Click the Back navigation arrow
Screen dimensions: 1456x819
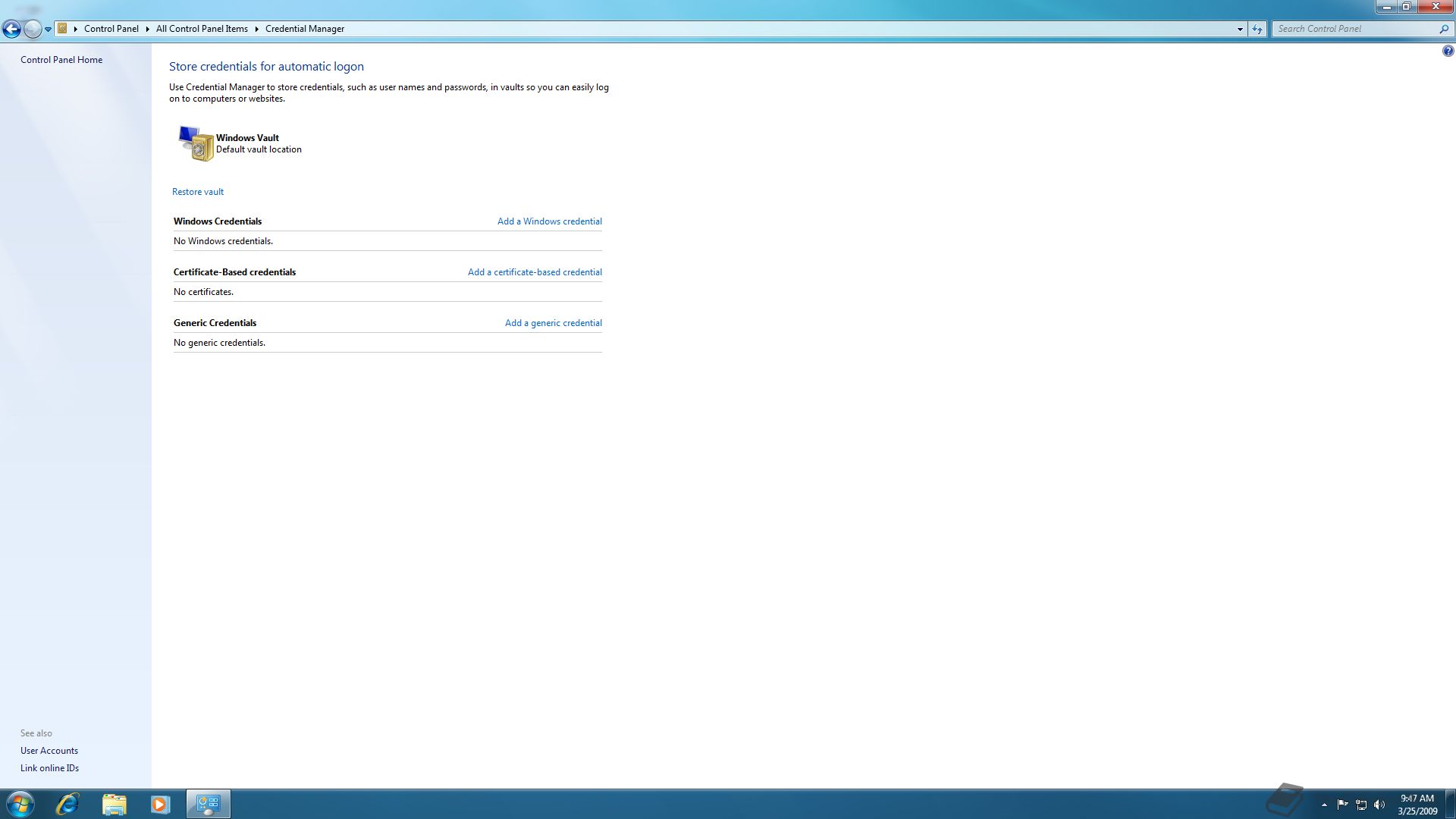pos(11,29)
